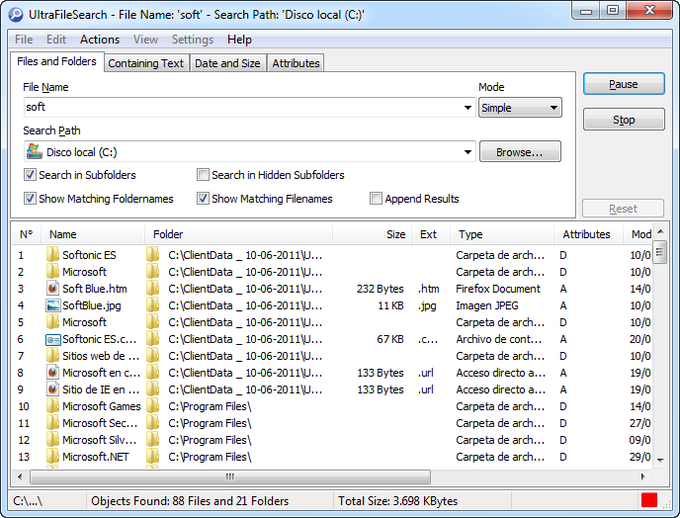
Task: Click the results list scroll-right arrow
Action: coord(643,476)
